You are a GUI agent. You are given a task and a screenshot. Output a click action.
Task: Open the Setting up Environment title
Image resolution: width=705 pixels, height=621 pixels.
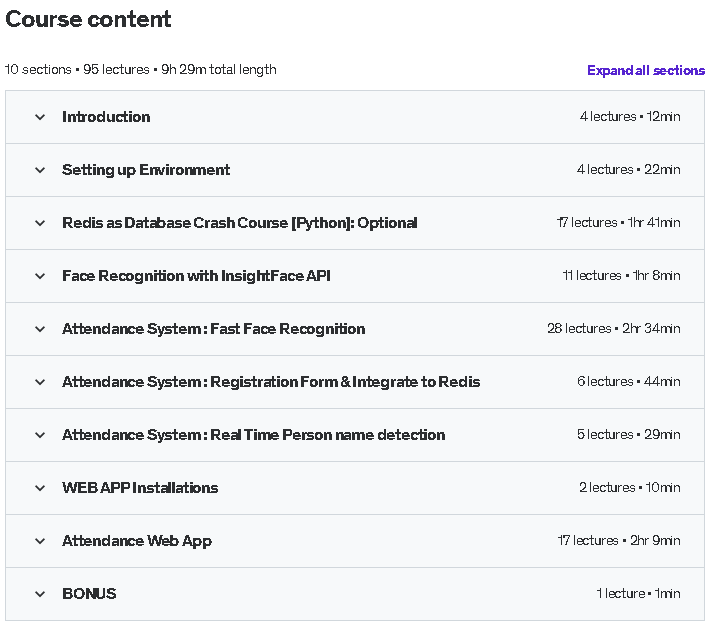tap(146, 170)
